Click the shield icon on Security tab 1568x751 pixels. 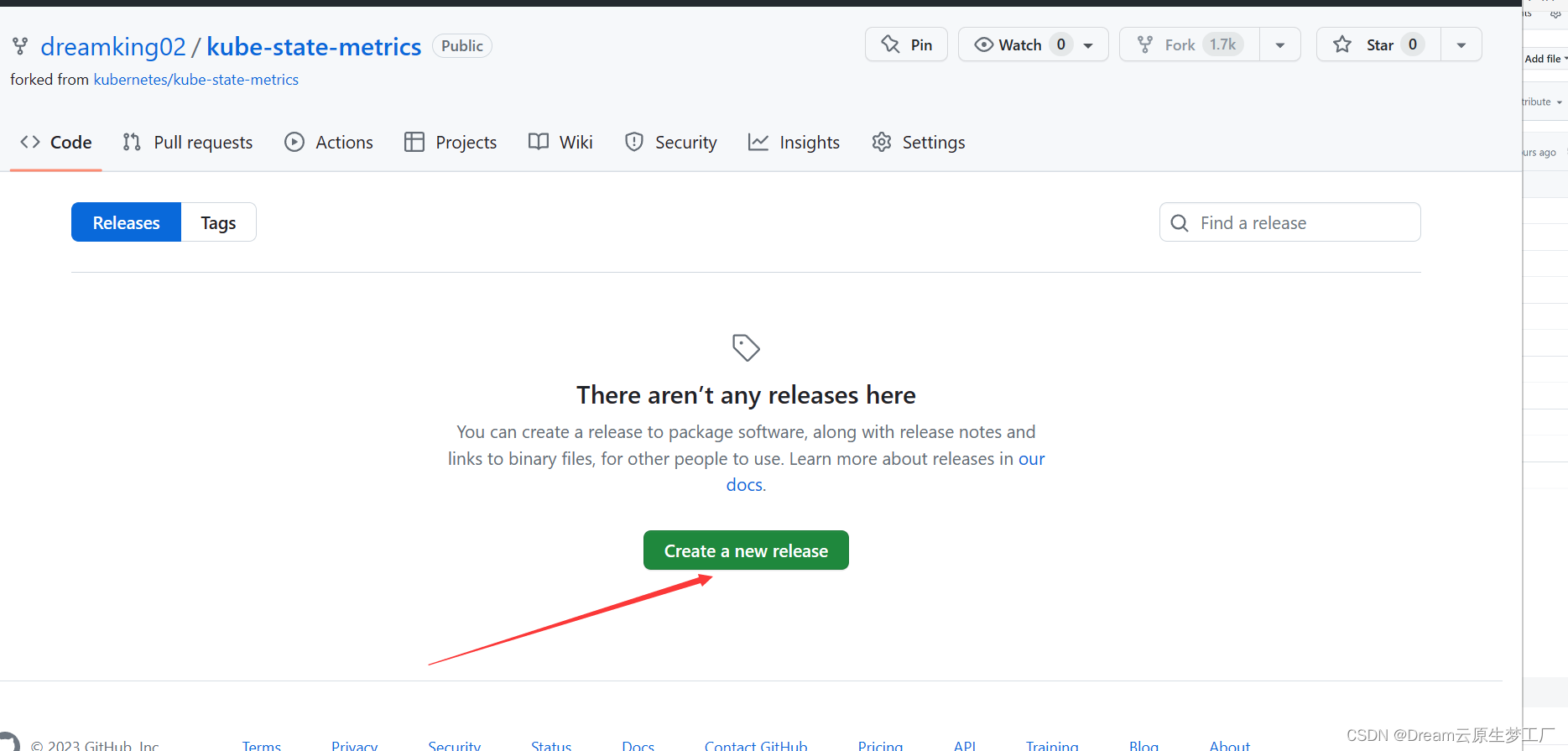[x=634, y=142]
